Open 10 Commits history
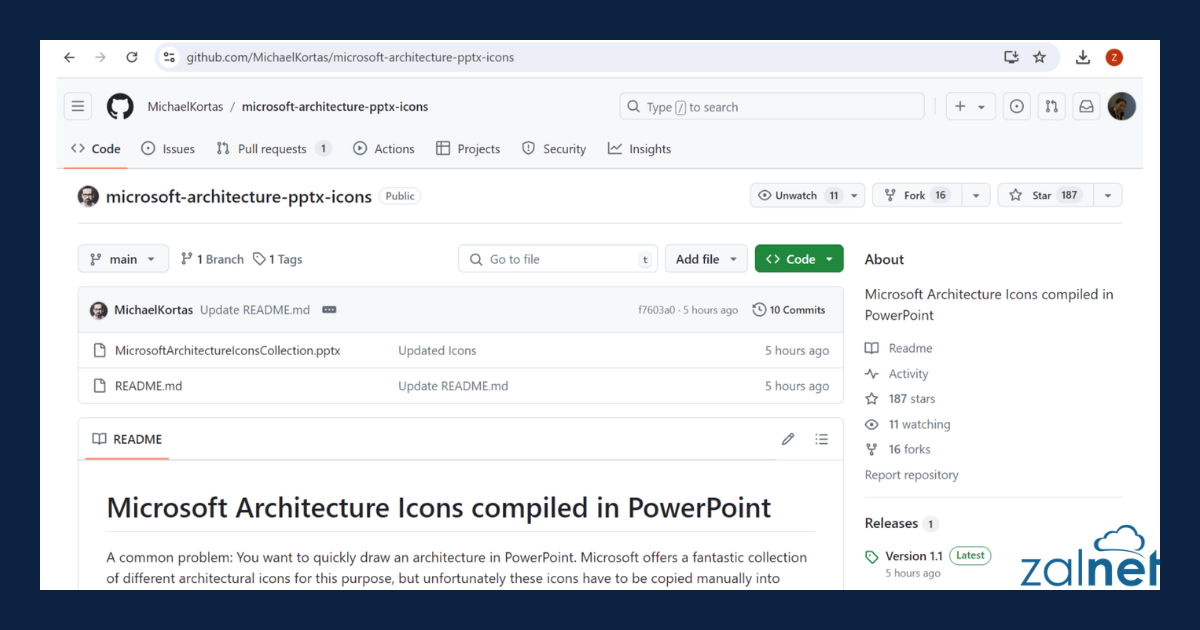The image size is (1200, 630). click(789, 310)
